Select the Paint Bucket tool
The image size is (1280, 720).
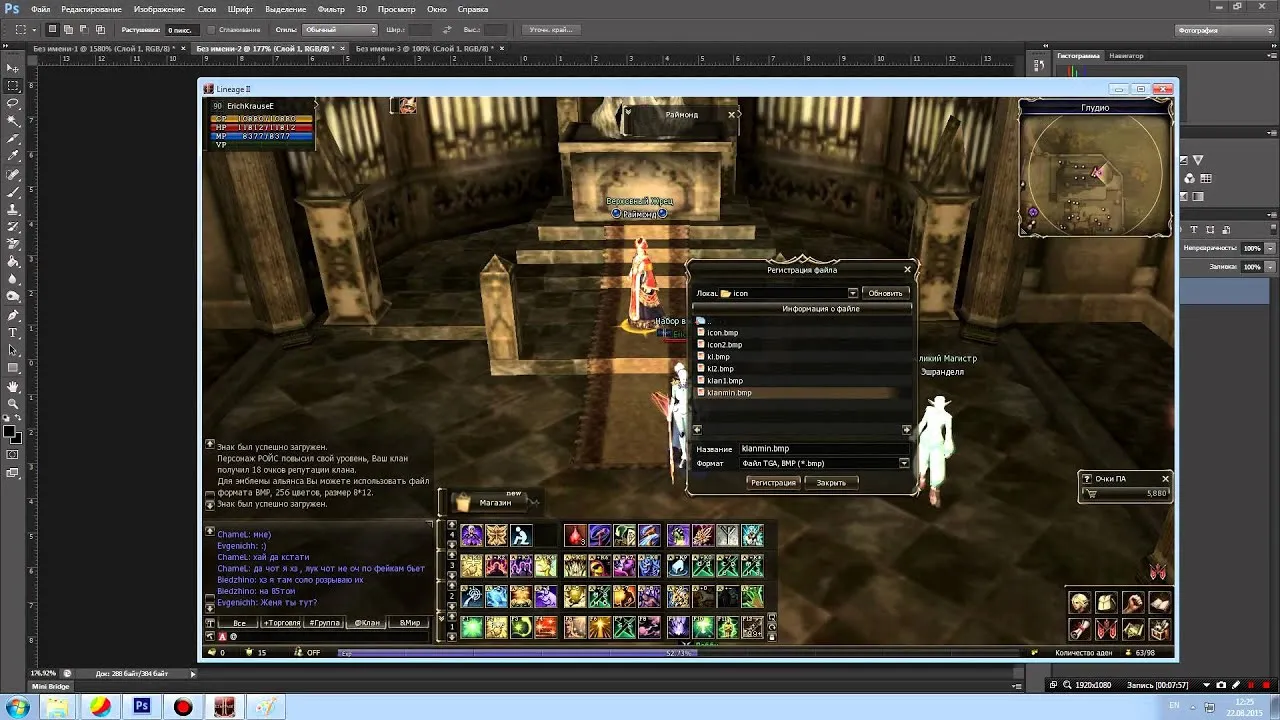(x=13, y=262)
